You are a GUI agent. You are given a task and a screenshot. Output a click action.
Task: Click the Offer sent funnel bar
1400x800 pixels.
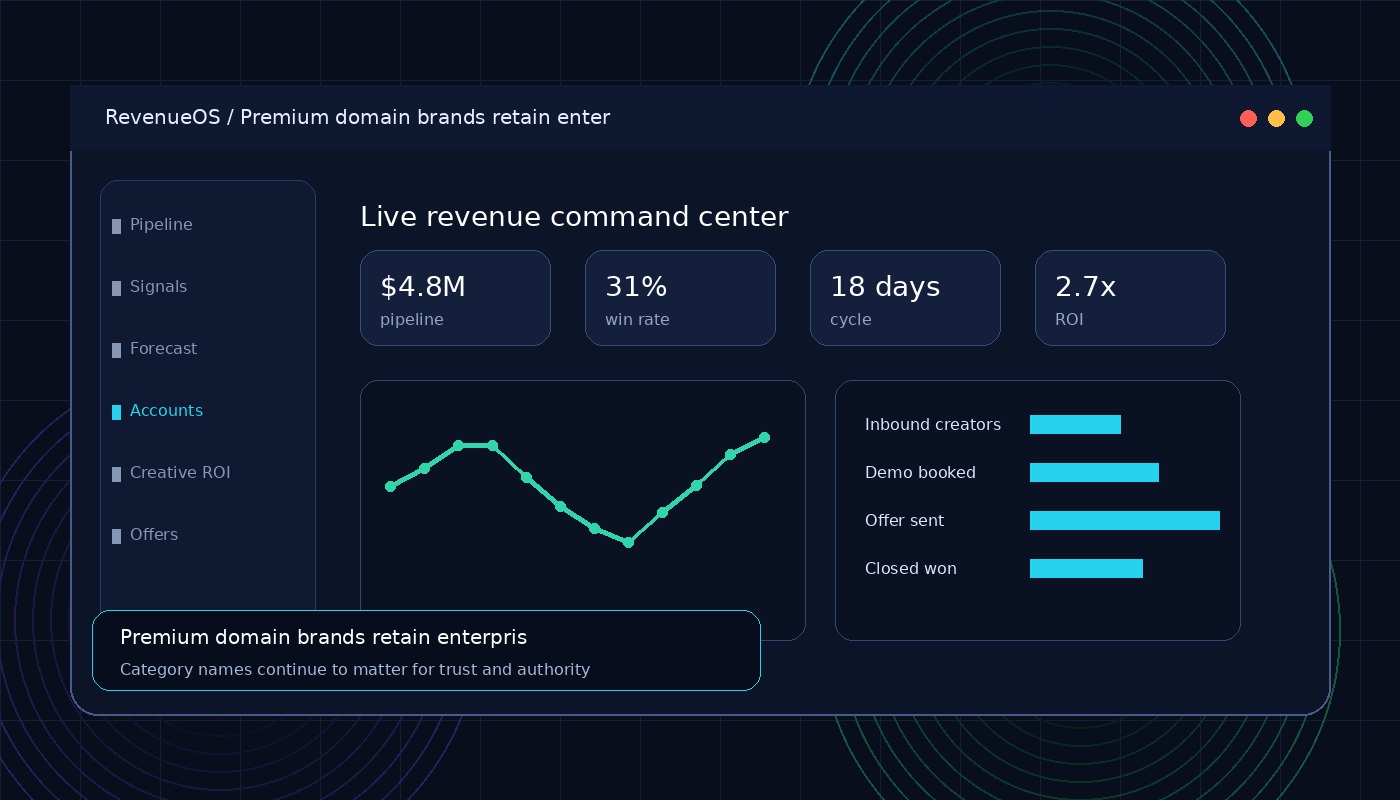(x=1125, y=520)
